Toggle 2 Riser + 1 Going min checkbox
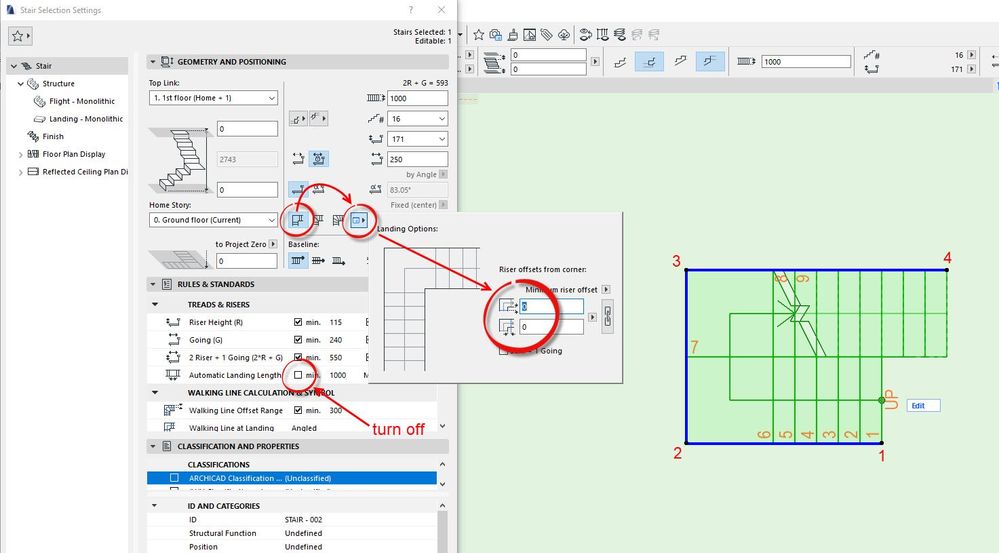Image resolution: width=999 pixels, height=553 pixels. 298,357
